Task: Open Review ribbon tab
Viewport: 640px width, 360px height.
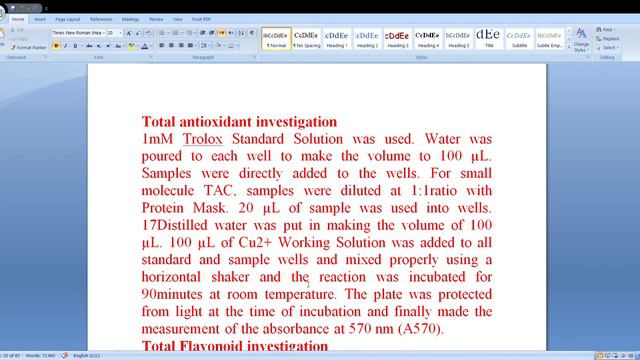Action: 156,19
